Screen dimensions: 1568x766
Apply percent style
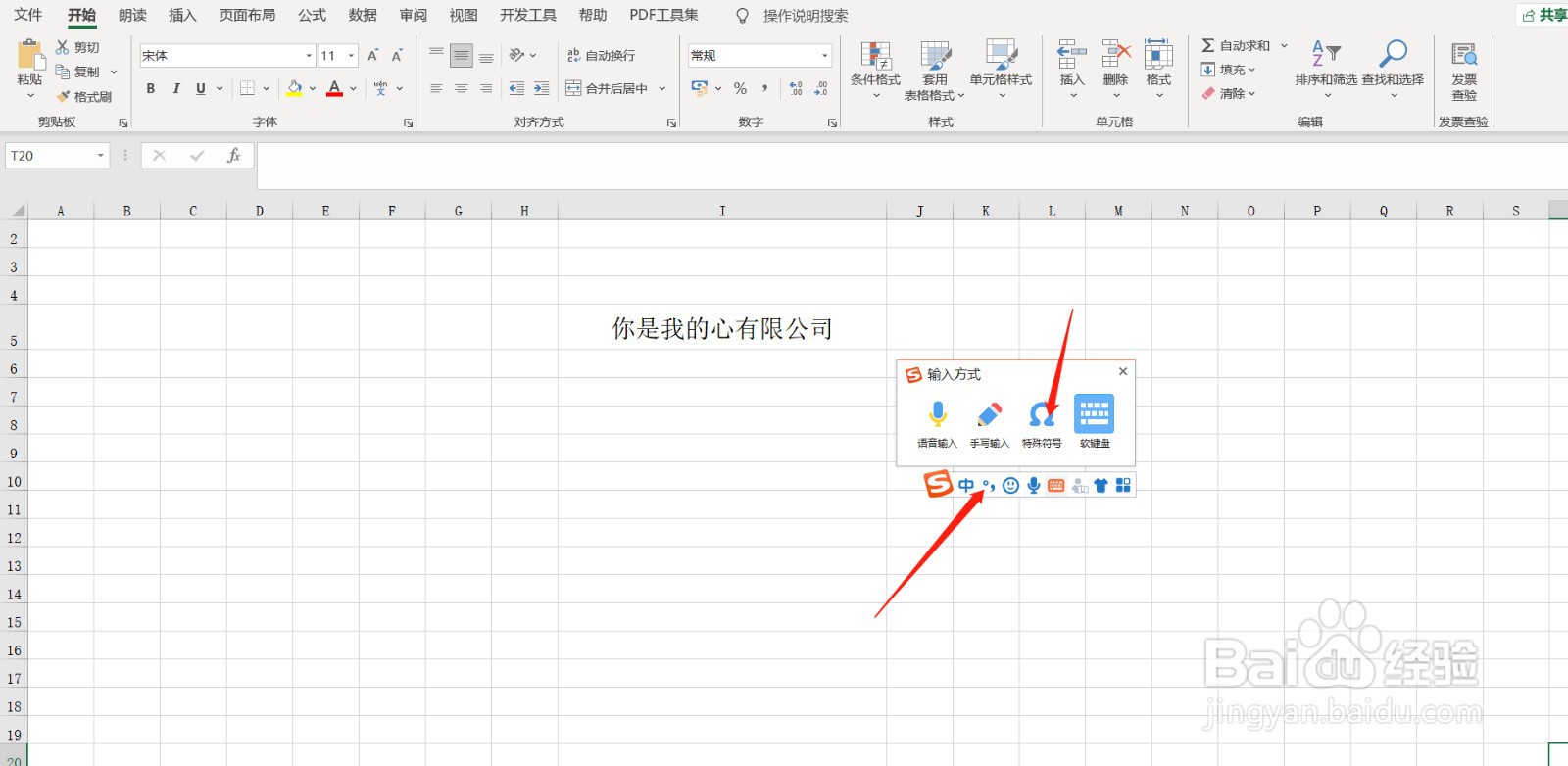(740, 88)
